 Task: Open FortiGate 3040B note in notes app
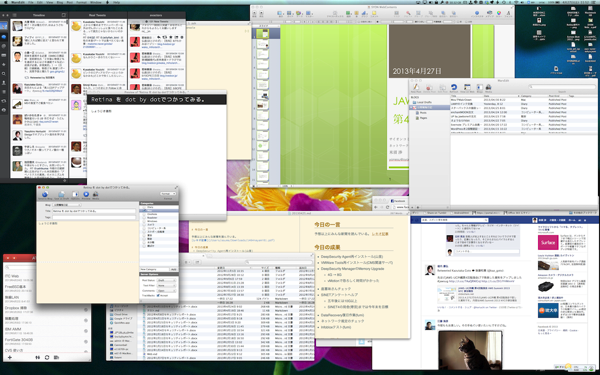click(47, 341)
